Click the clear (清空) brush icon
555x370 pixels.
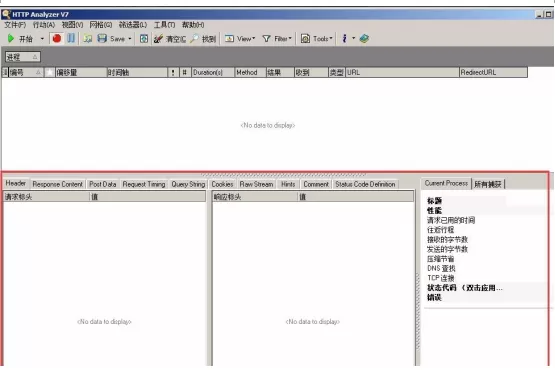pyautogui.click(x=158, y=39)
